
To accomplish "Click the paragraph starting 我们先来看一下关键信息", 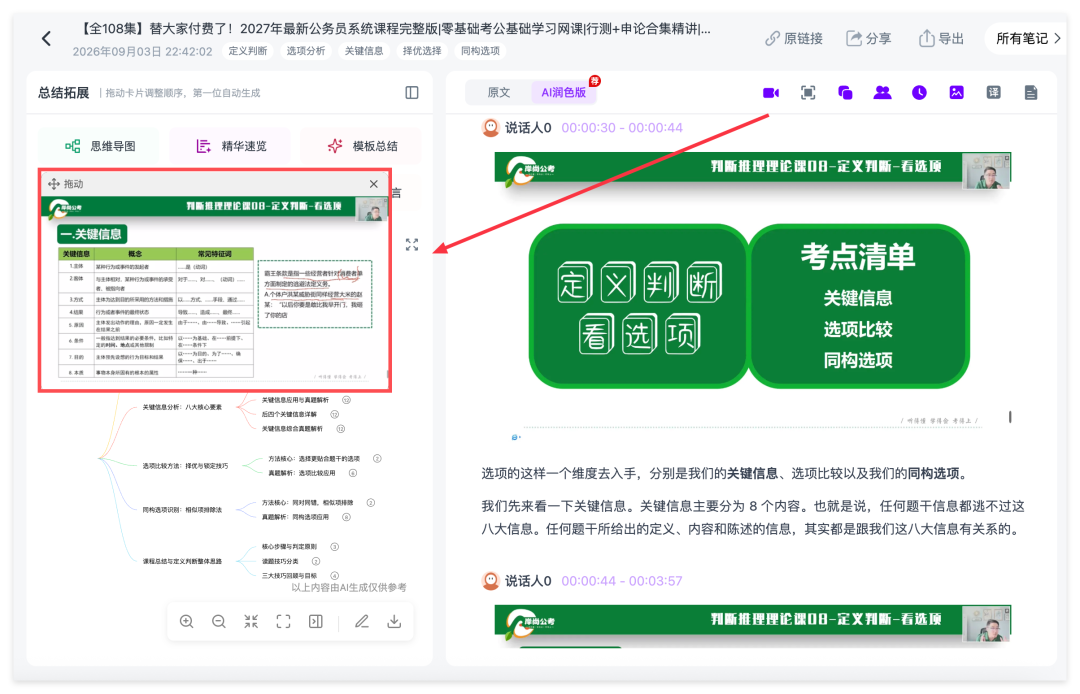I will (753, 518).
